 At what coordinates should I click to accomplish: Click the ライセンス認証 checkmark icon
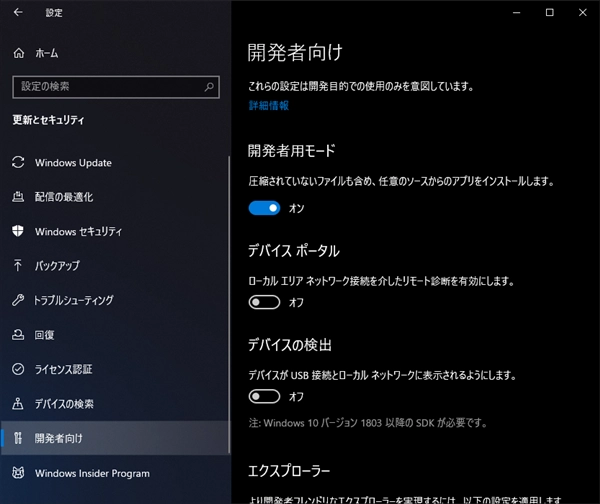pos(18,369)
